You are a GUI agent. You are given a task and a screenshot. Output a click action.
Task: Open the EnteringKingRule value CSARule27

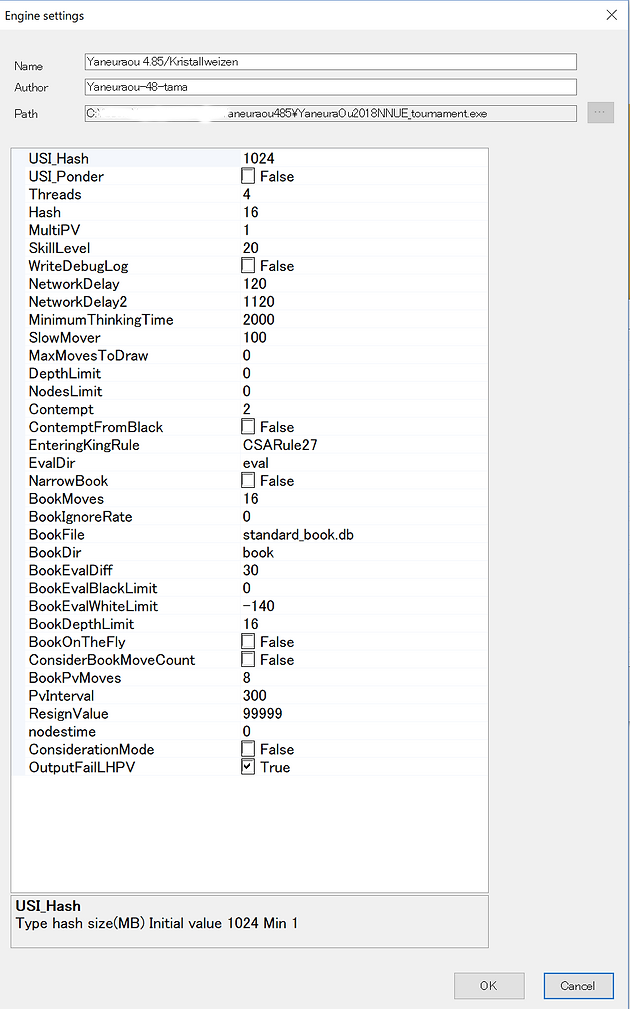[280, 445]
